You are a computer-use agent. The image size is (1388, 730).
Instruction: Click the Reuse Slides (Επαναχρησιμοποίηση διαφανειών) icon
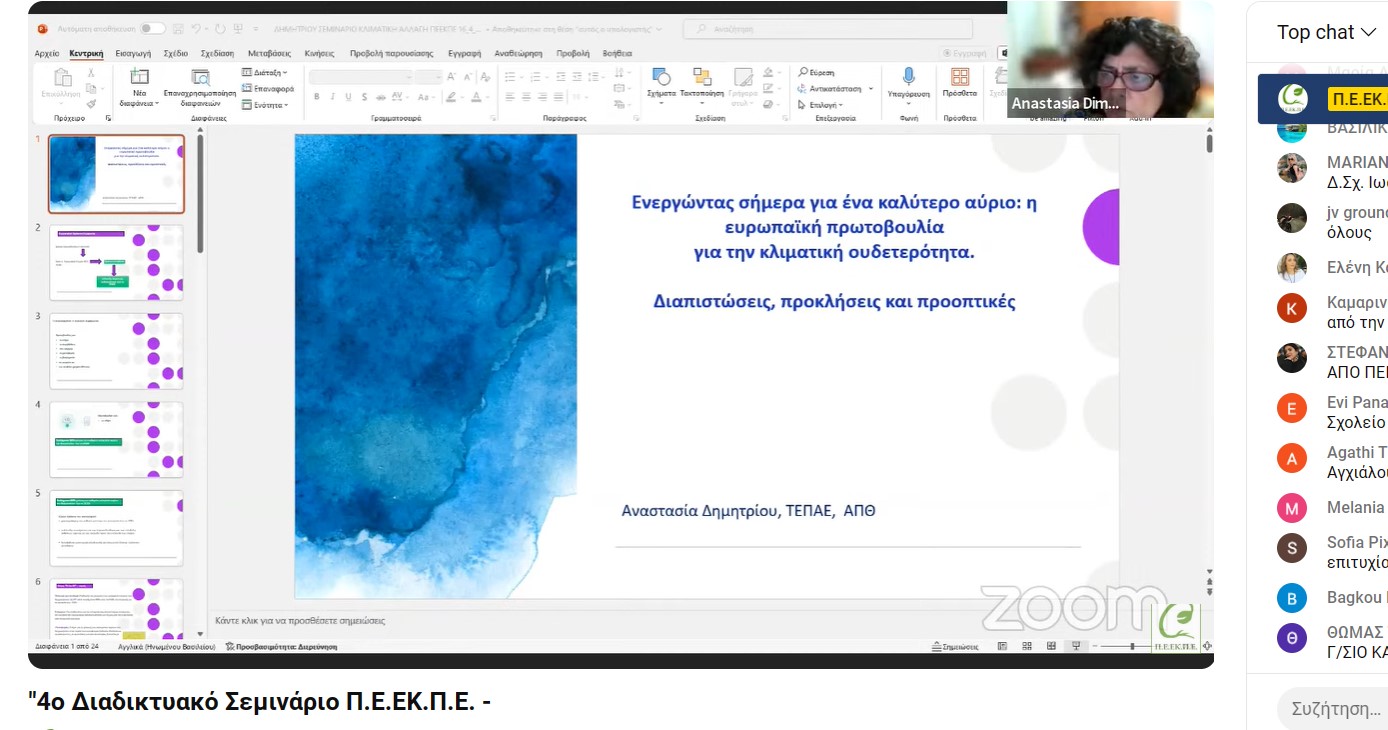click(200, 79)
